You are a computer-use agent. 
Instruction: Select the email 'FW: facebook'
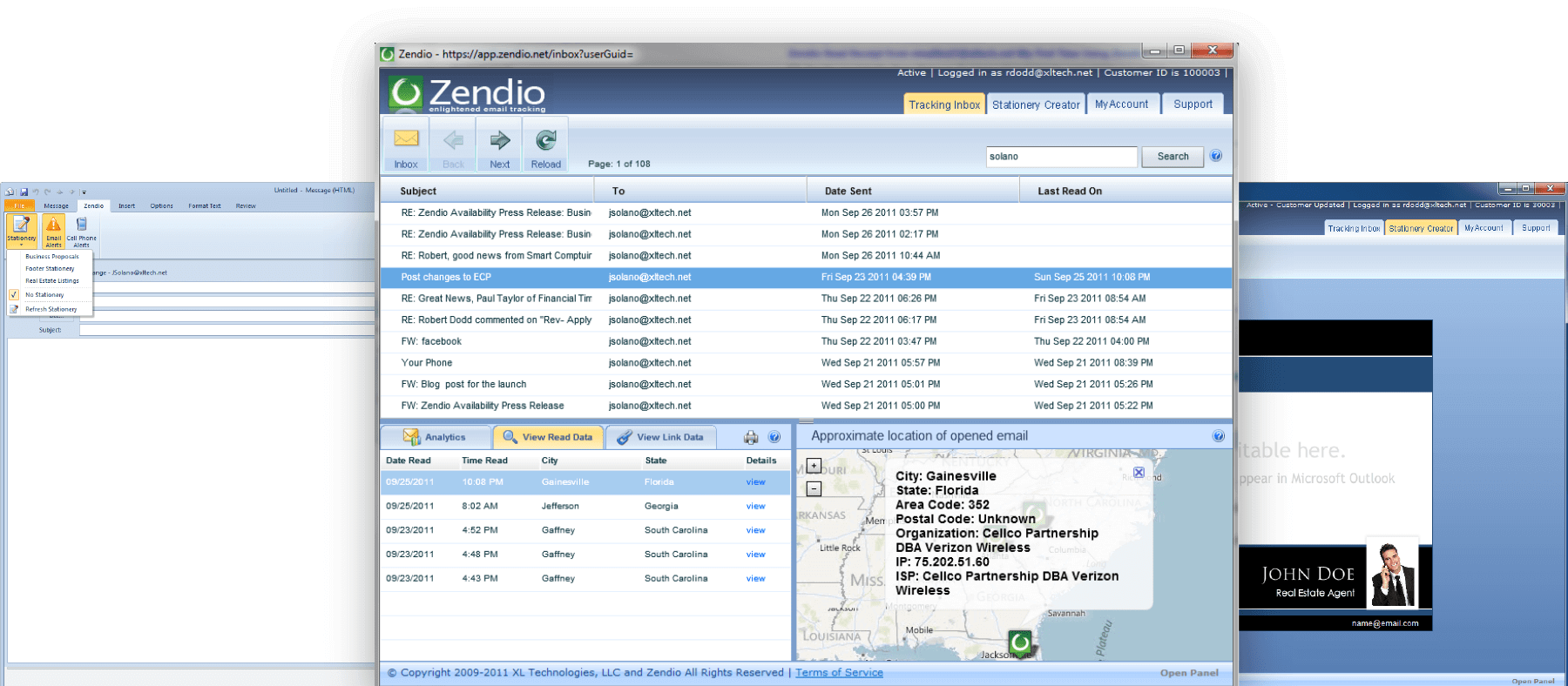point(806,341)
